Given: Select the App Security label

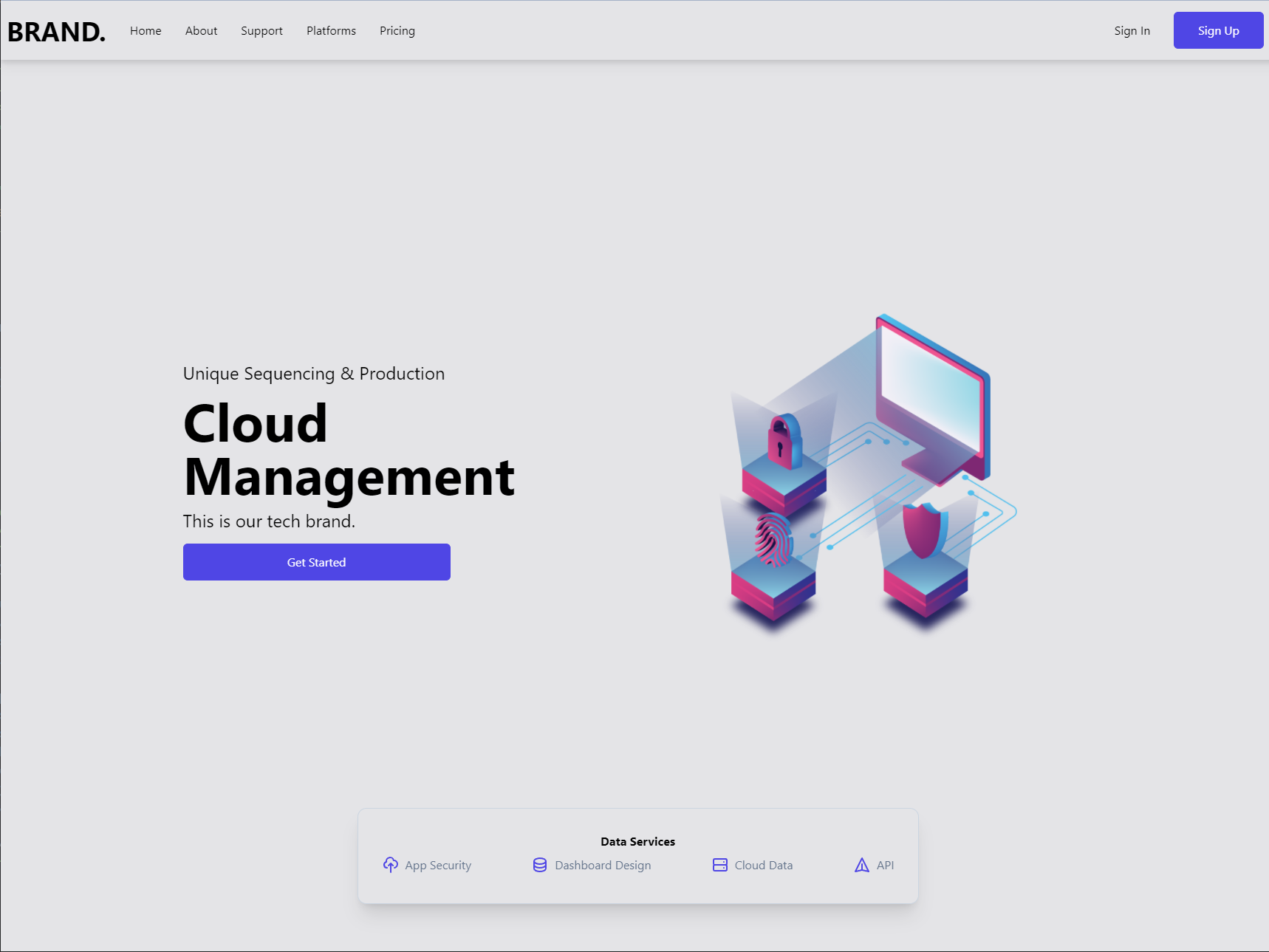Looking at the screenshot, I should point(438,866).
